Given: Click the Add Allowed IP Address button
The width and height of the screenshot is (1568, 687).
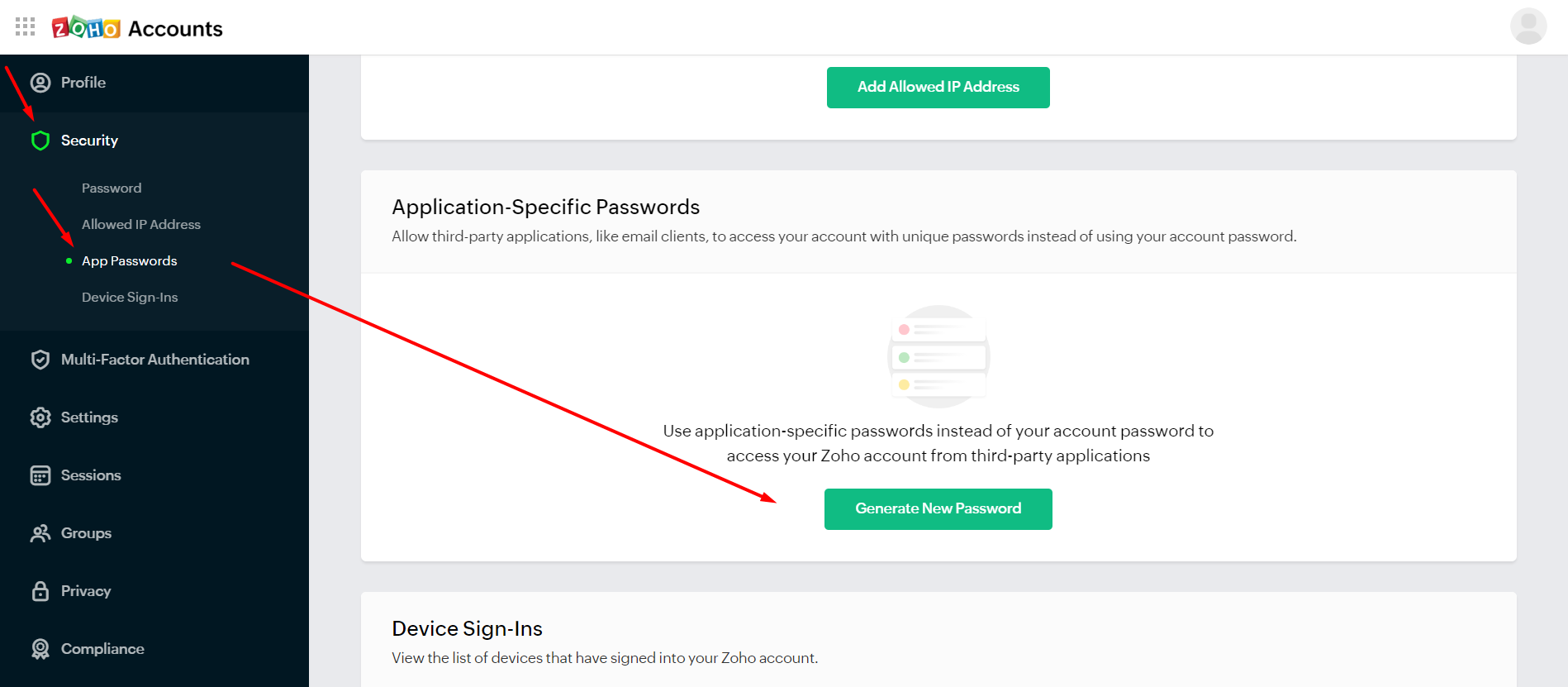Looking at the screenshot, I should pyautogui.click(x=938, y=88).
